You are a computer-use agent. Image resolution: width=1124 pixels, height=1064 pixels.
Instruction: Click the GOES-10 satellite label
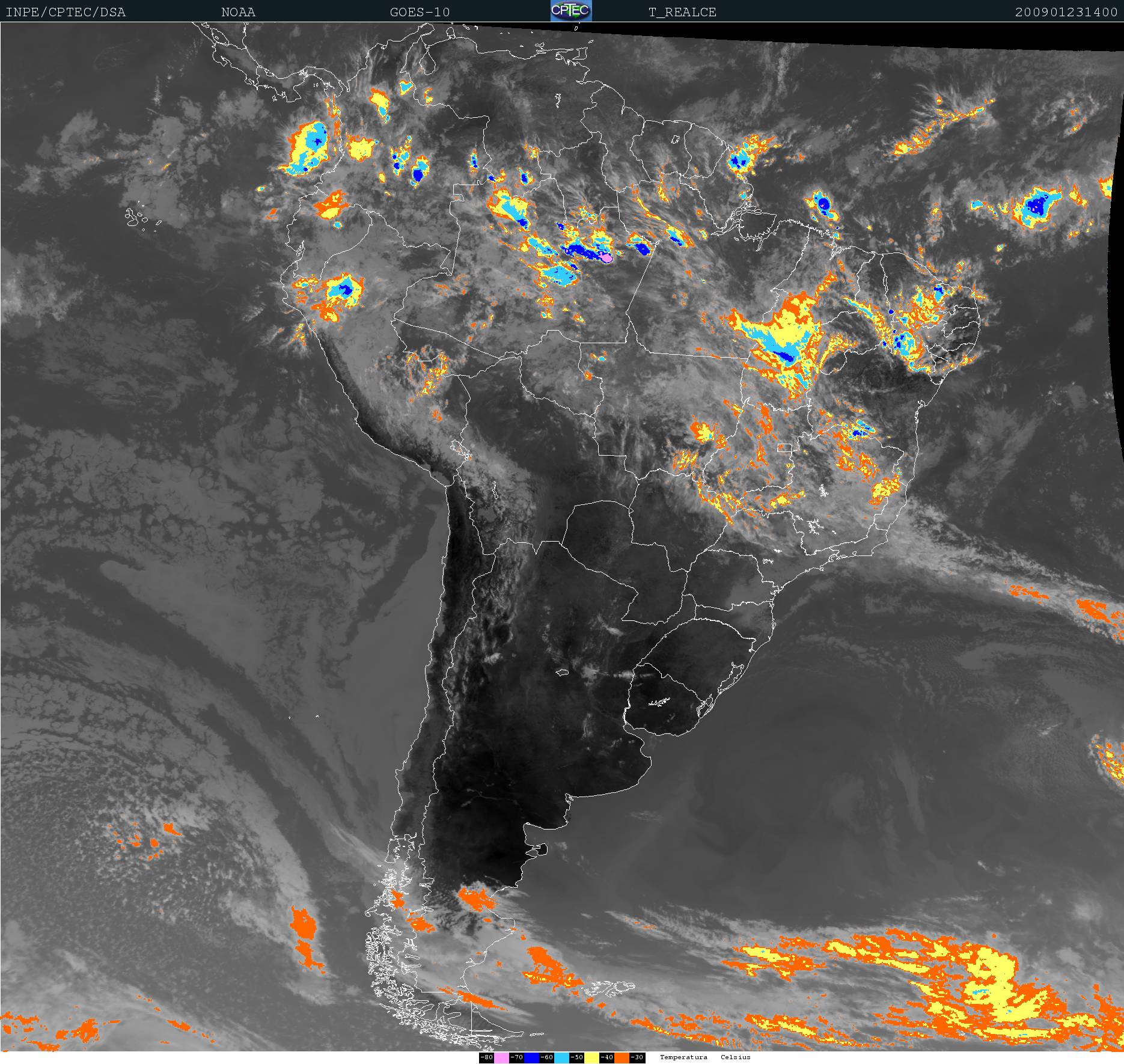(x=420, y=12)
